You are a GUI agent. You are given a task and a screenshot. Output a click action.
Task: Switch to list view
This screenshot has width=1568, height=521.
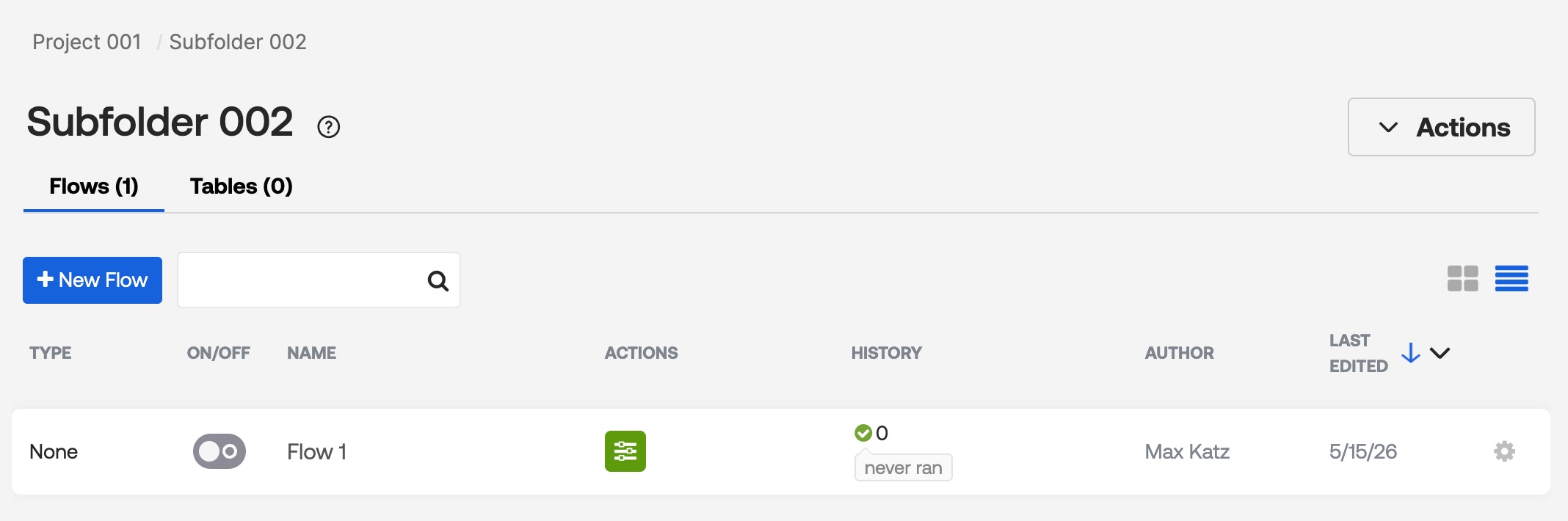coord(1511,279)
